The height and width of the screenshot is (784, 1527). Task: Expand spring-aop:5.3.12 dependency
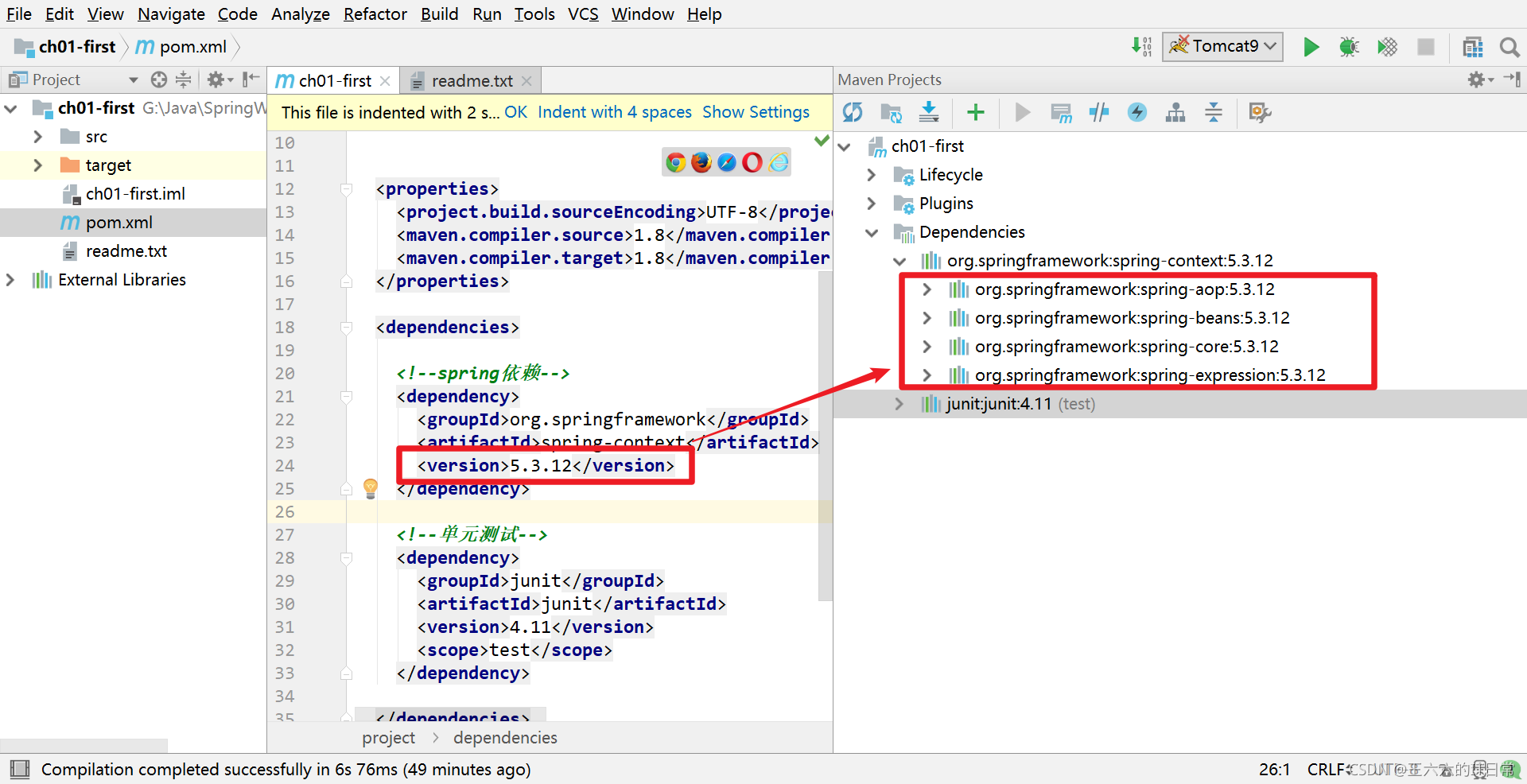[x=927, y=289]
